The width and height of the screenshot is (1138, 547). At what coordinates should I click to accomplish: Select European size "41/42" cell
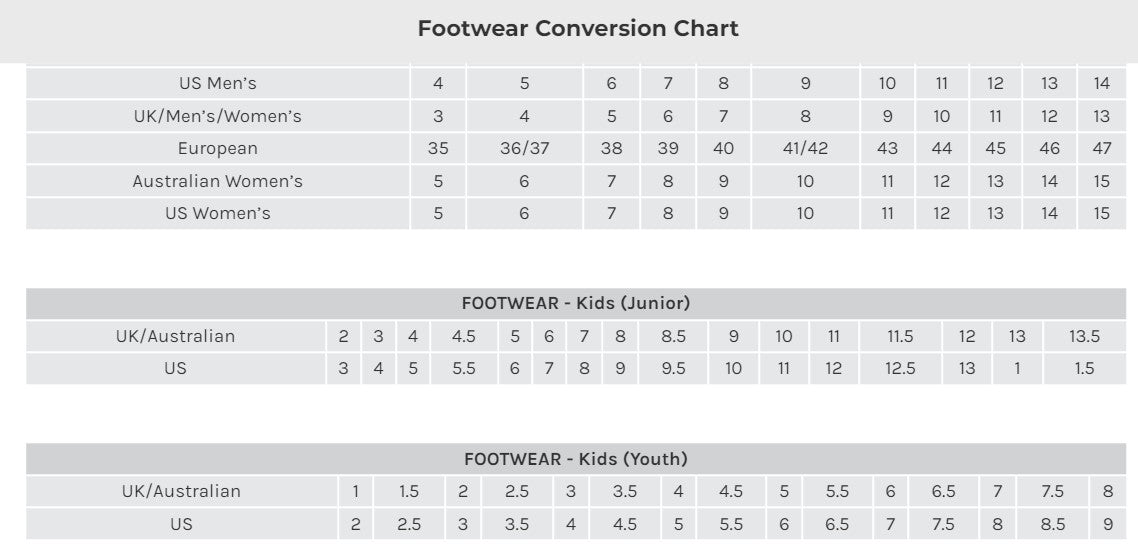coord(805,149)
